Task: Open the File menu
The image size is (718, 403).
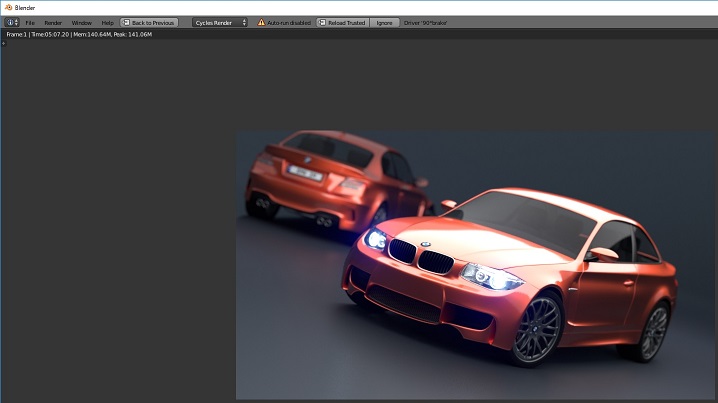Action: tap(30, 23)
